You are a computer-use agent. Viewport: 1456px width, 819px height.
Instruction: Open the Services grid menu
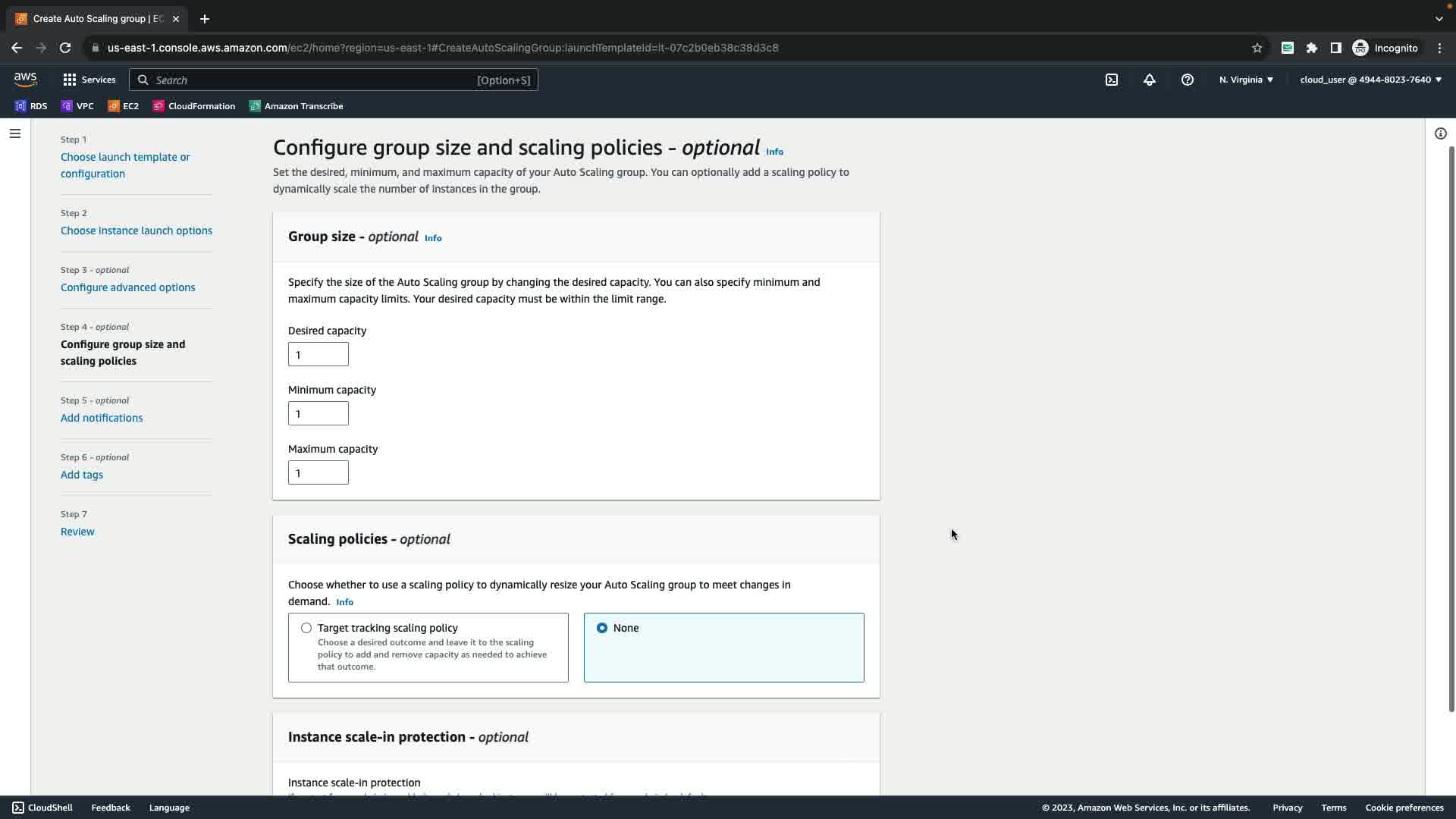[x=89, y=80]
